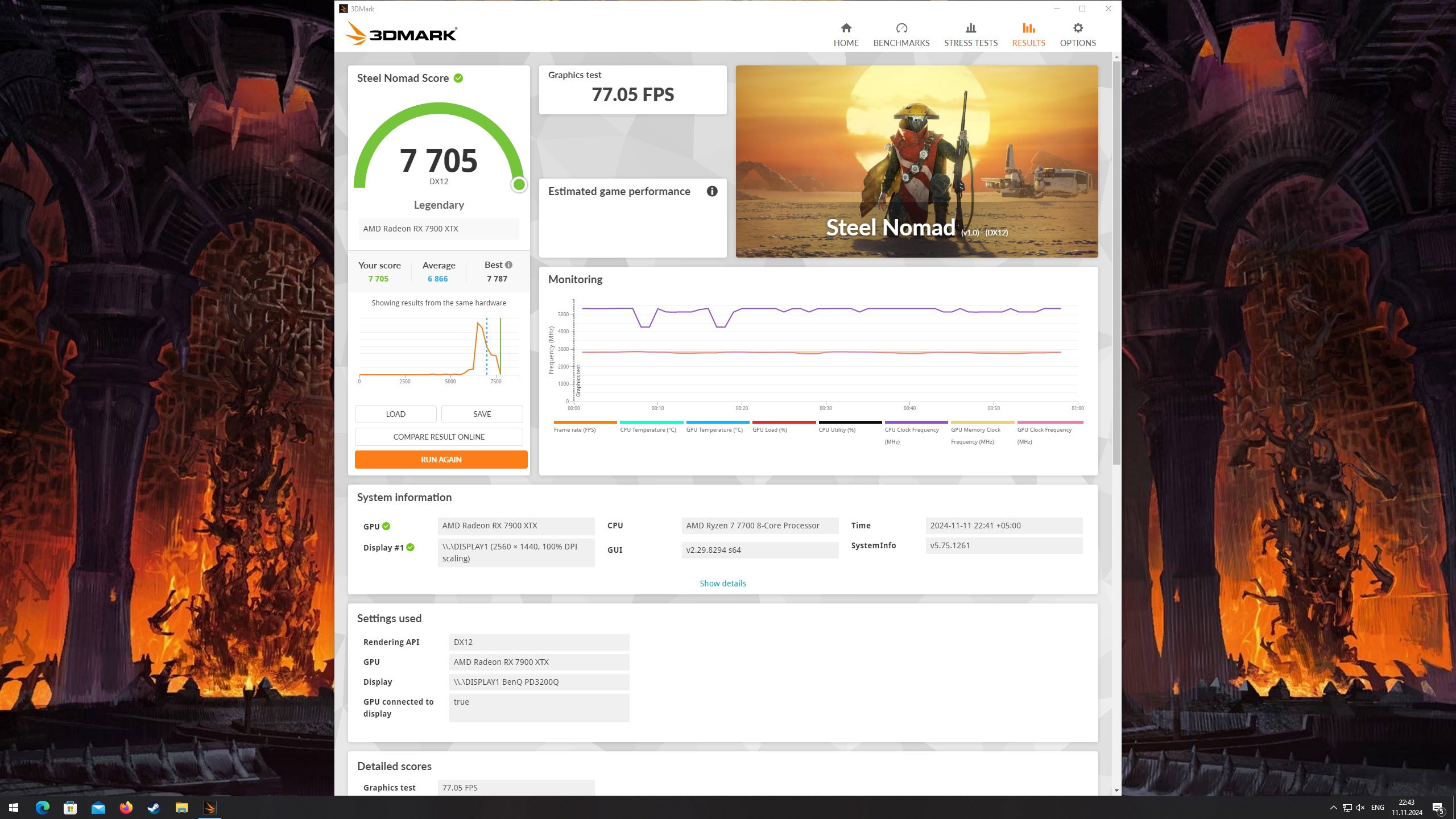Toggle the GPU Temperature legend series
Viewport: 1456px width, 819px height.
(x=714, y=430)
